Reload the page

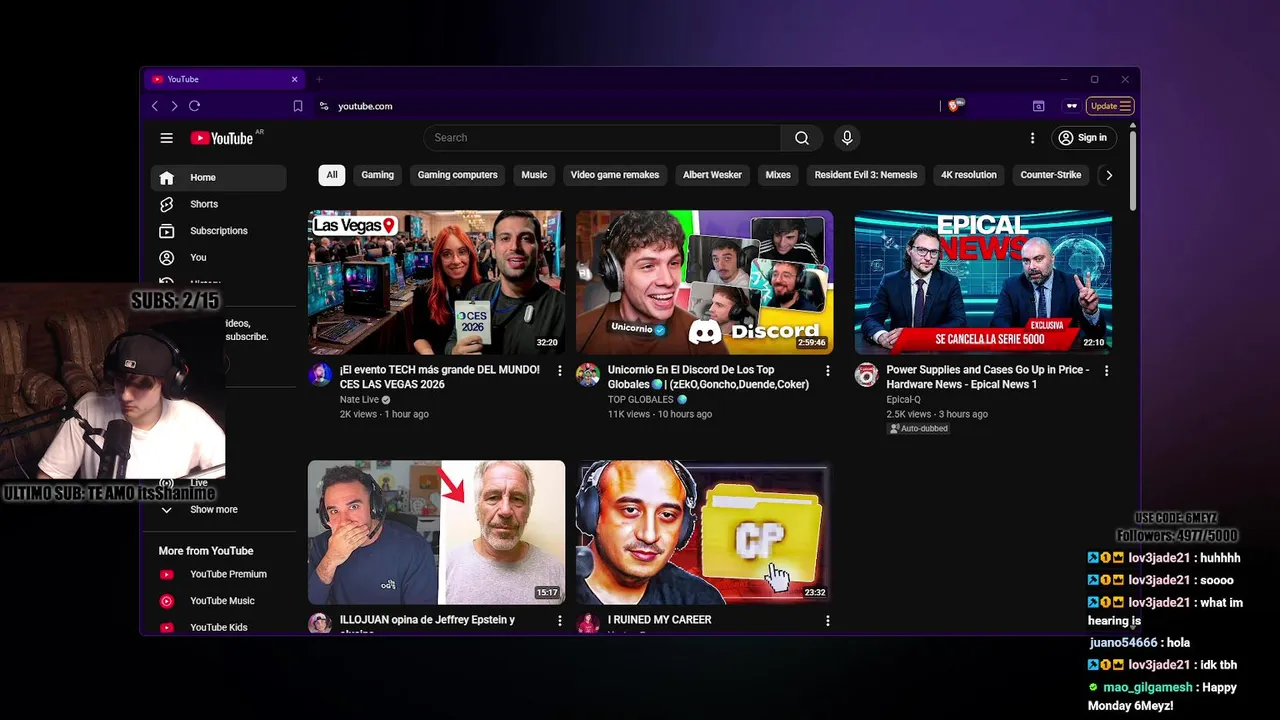194,106
